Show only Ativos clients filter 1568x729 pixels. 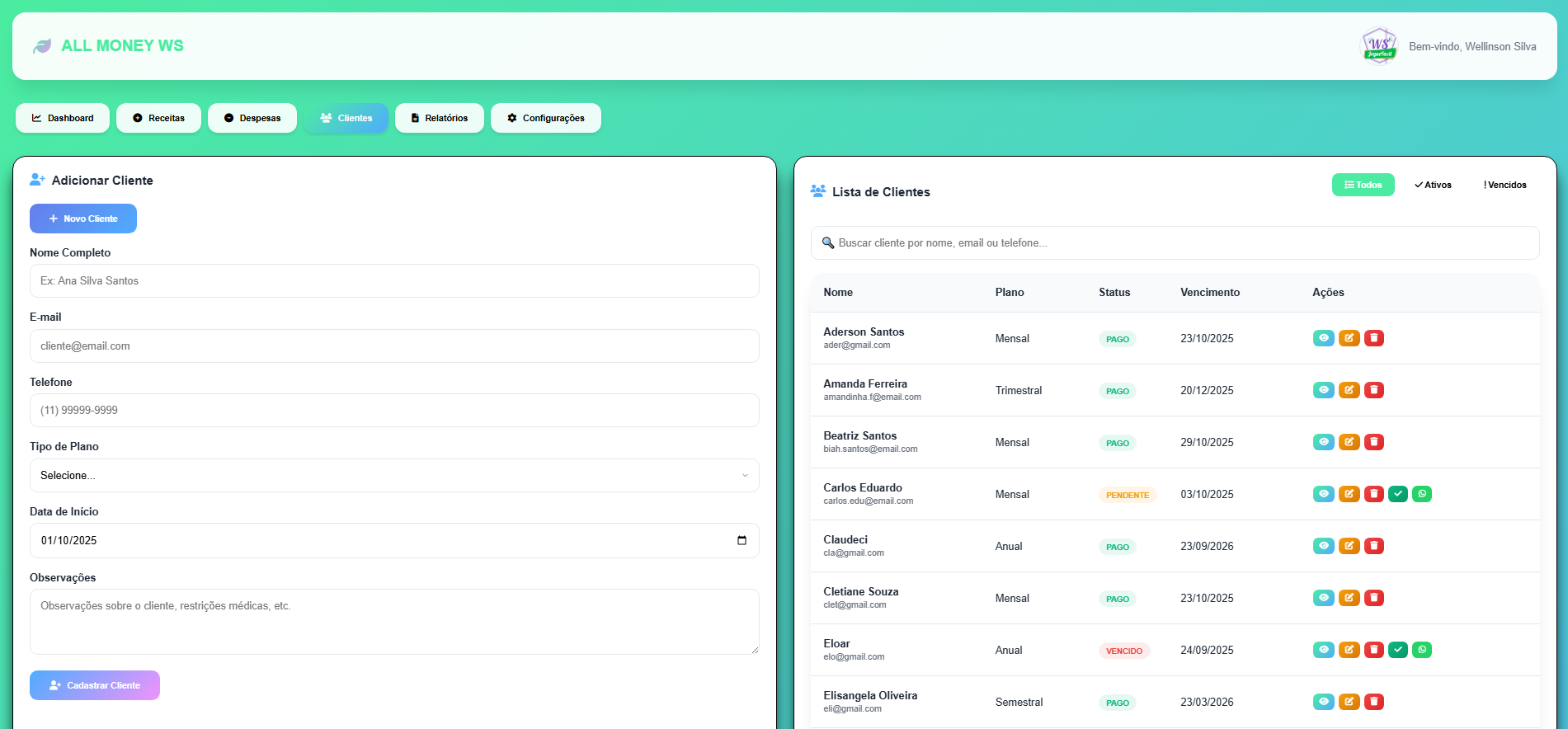(x=1433, y=185)
